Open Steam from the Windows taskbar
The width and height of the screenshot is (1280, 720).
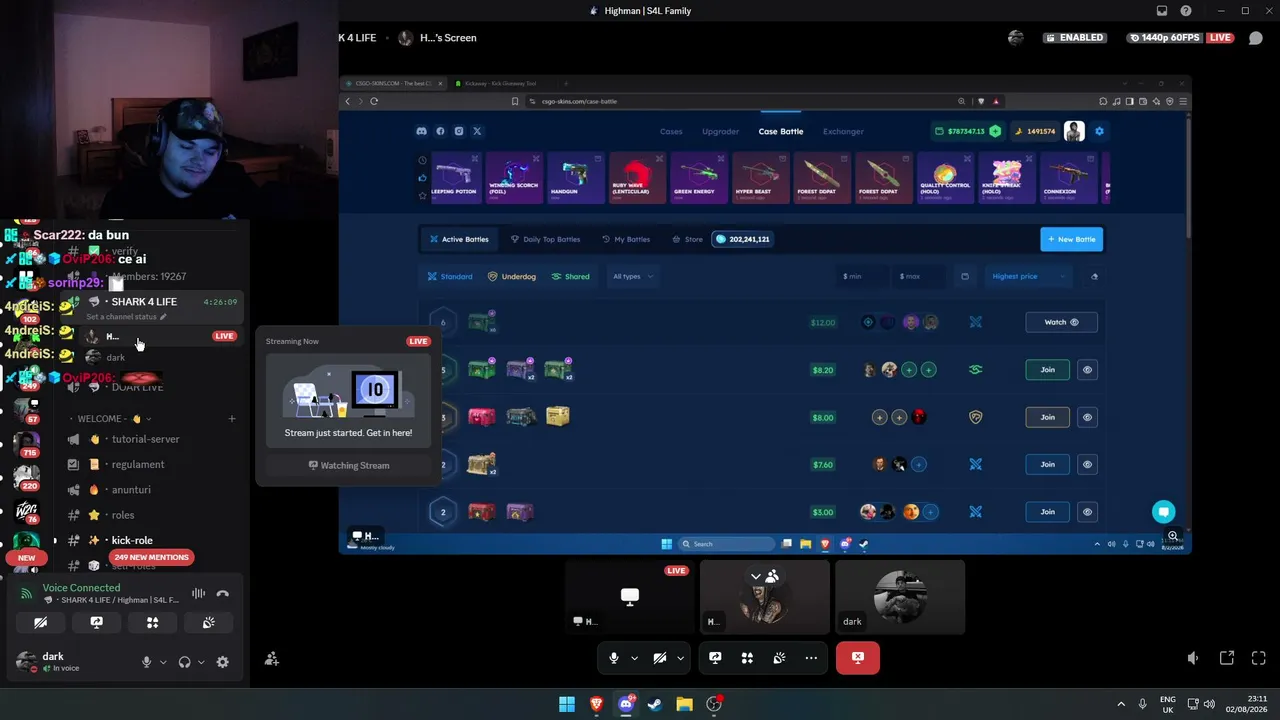point(655,704)
